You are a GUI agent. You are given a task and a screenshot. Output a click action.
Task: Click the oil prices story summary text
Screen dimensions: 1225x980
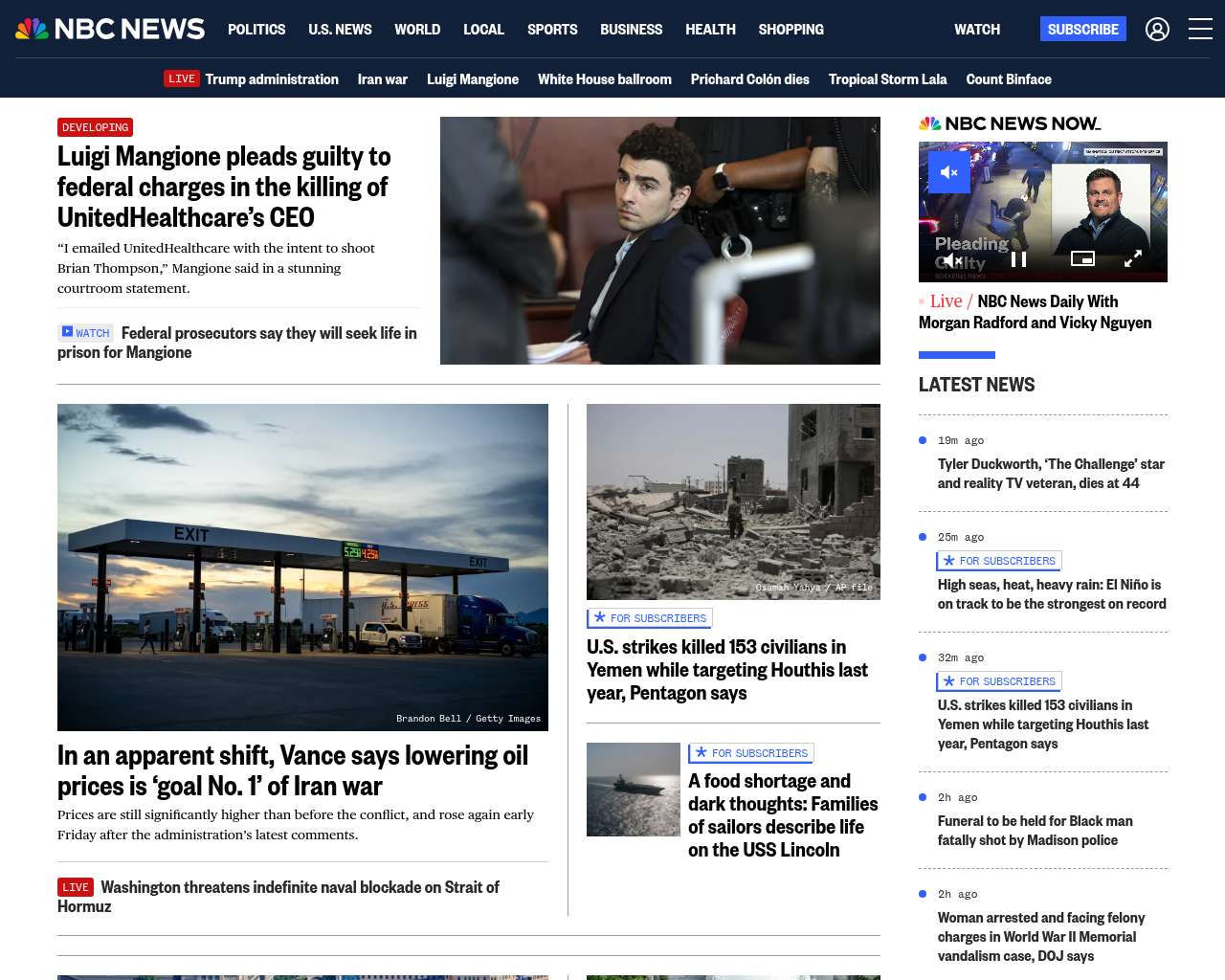(x=296, y=825)
